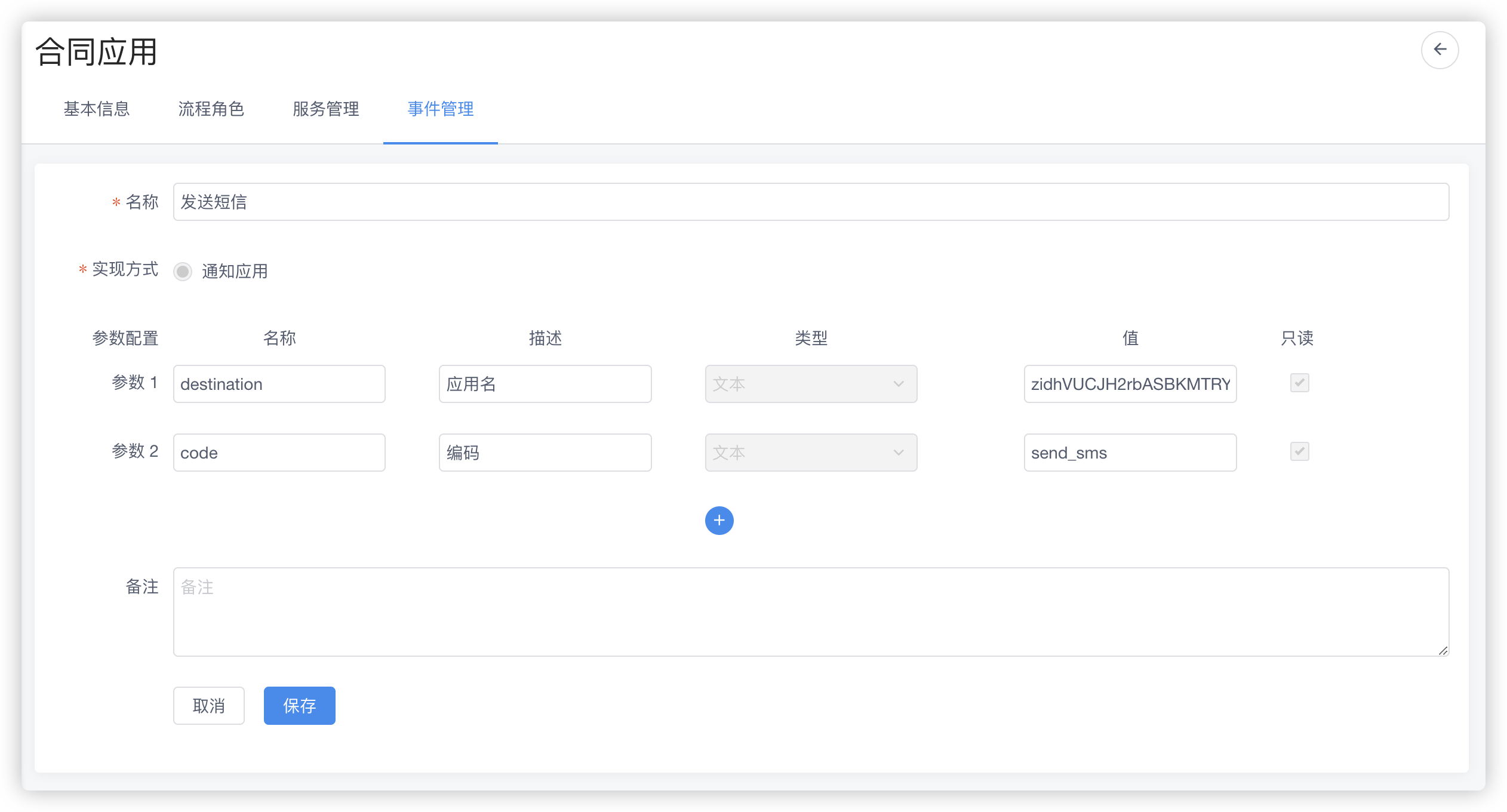Click the back arrow icon
Image resolution: width=1507 pixels, height=812 pixels.
(x=1440, y=50)
